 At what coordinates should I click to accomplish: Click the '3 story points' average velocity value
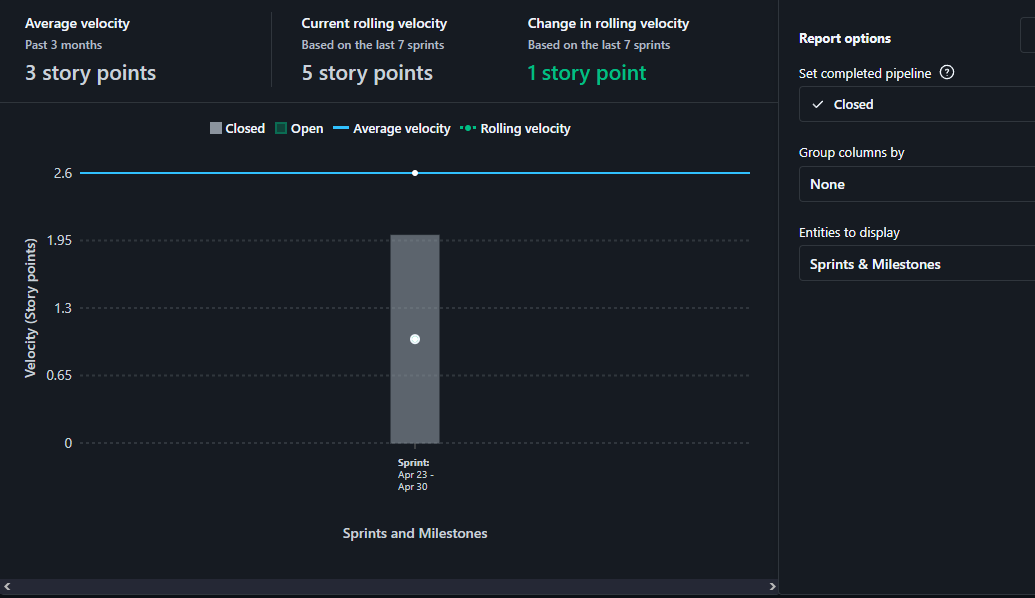90,73
